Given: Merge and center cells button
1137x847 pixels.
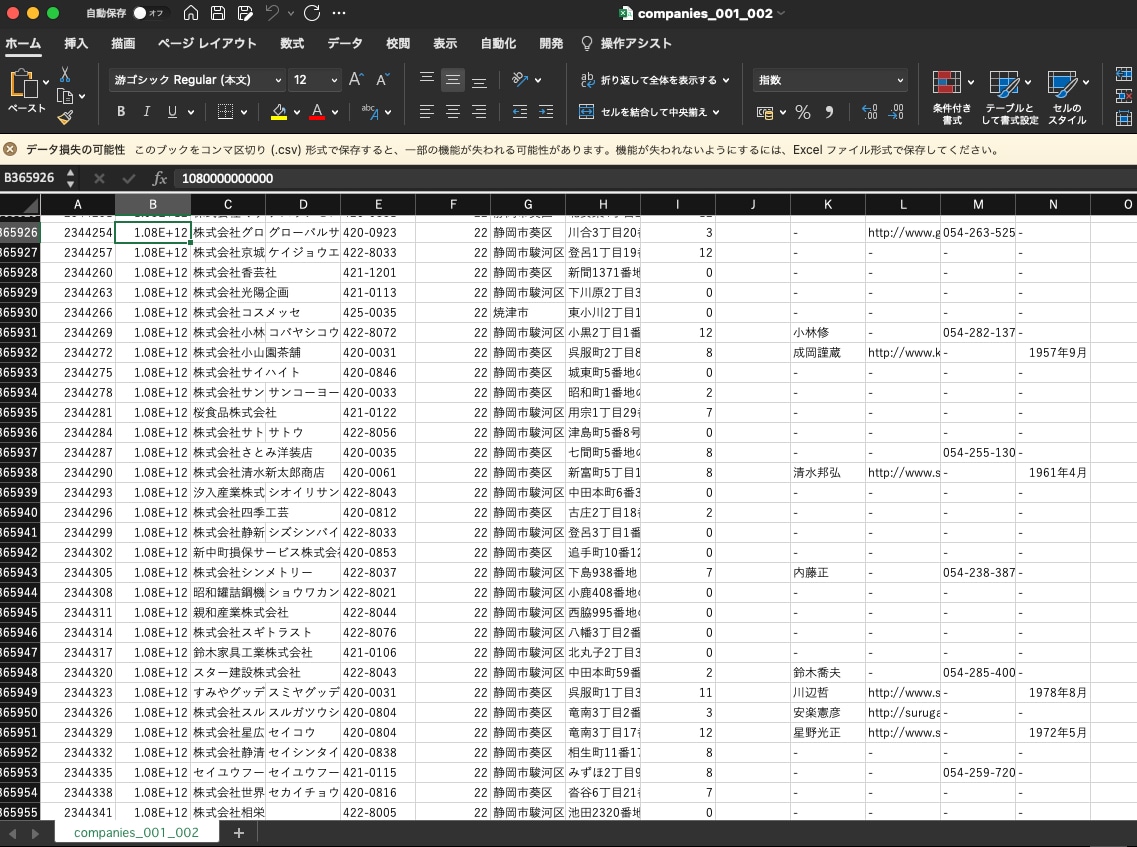Looking at the screenshot, I should pos(643,112).
